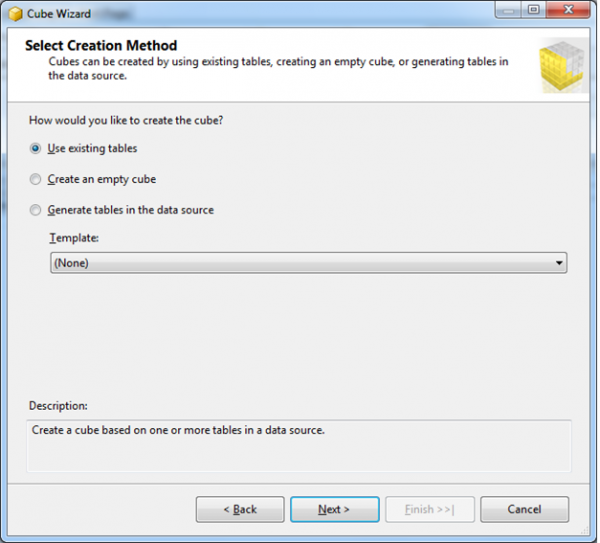Image resolution: width=600 pixels, height=543 pixels.
Task: Click the Cube Wizard title text
Action: pyautogui.click(x=59, y=14)
